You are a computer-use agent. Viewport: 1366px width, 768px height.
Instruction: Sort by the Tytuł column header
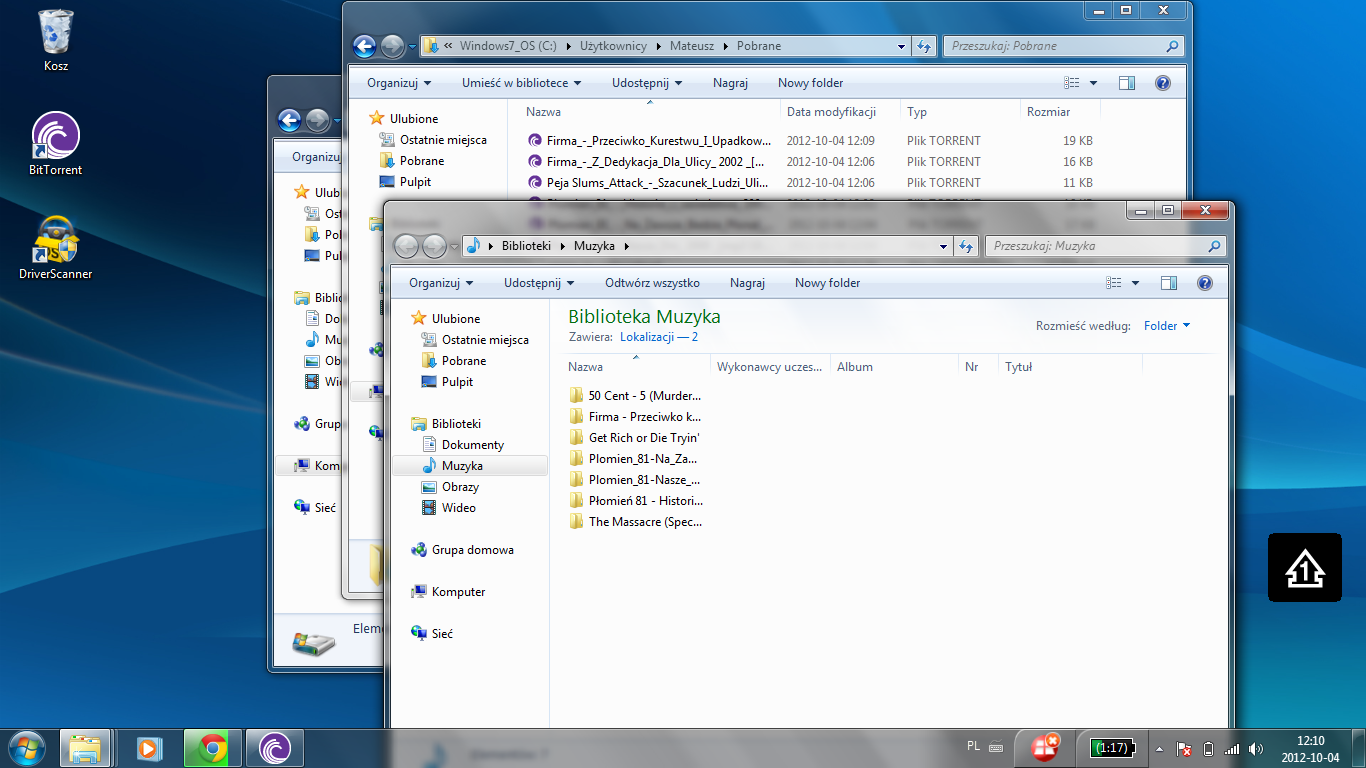(1070, 367)
